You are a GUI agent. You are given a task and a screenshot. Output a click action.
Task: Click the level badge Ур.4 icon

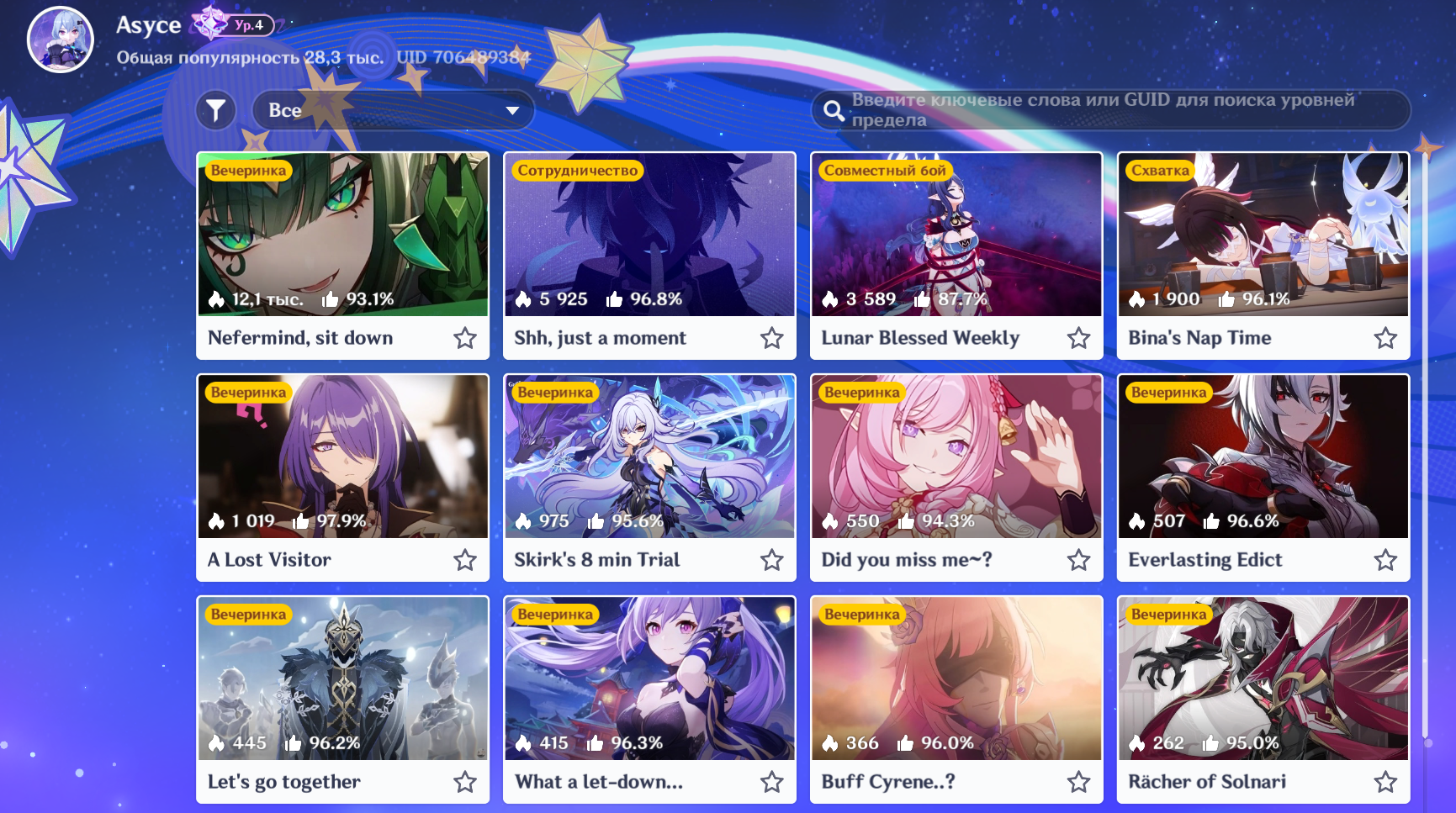pos(233,24)
